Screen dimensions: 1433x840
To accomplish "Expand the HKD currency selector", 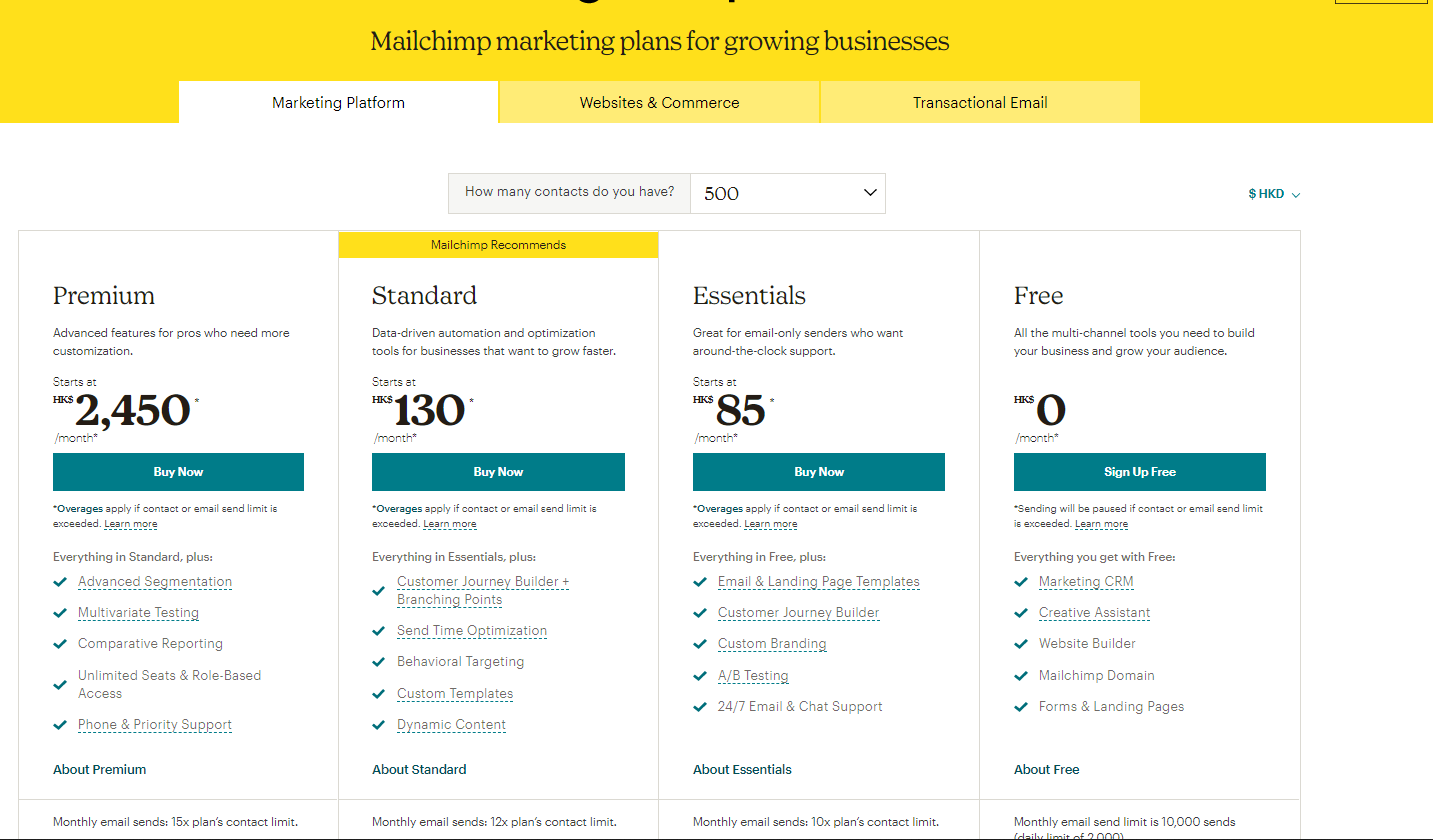I will (x=1273, y=194).
